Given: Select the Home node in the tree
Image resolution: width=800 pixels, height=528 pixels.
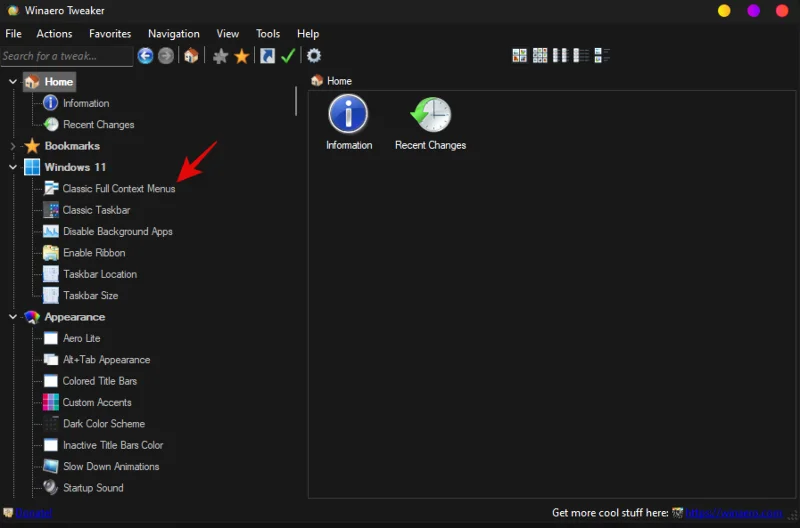Looking at the screenshot, I should [49, 82].
